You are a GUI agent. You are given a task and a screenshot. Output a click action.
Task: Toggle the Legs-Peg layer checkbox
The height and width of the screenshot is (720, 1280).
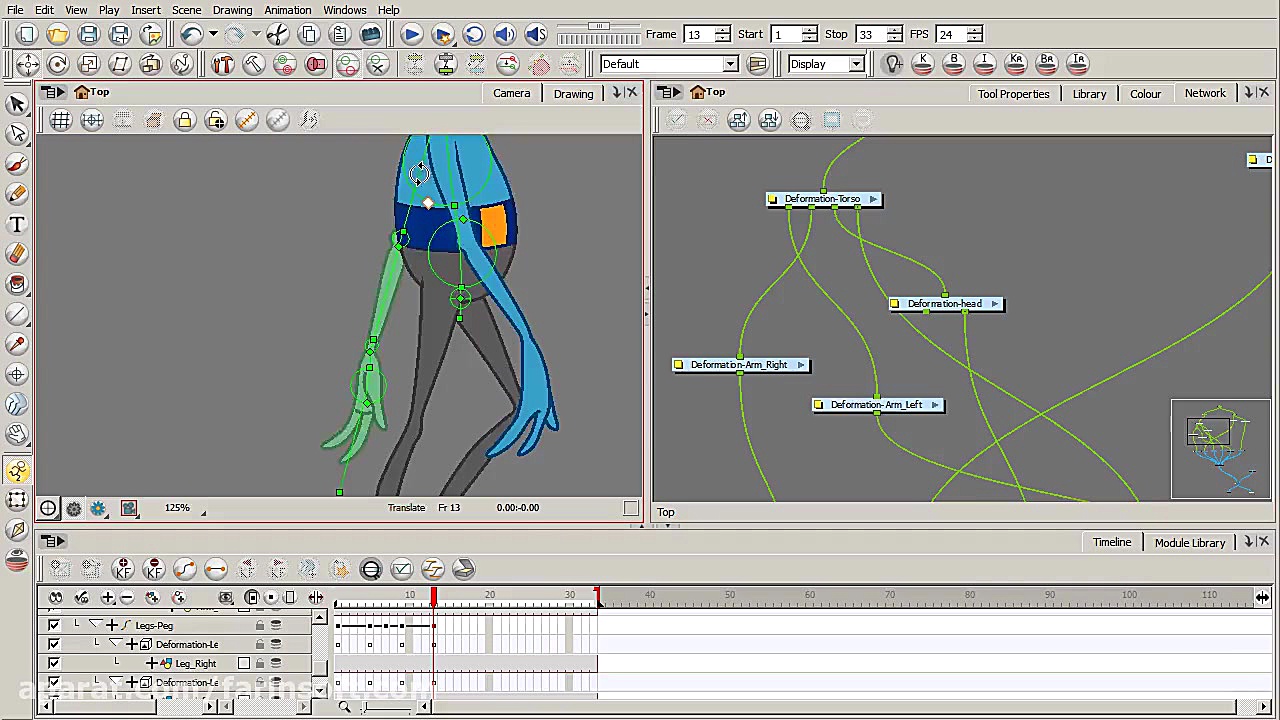54,626
